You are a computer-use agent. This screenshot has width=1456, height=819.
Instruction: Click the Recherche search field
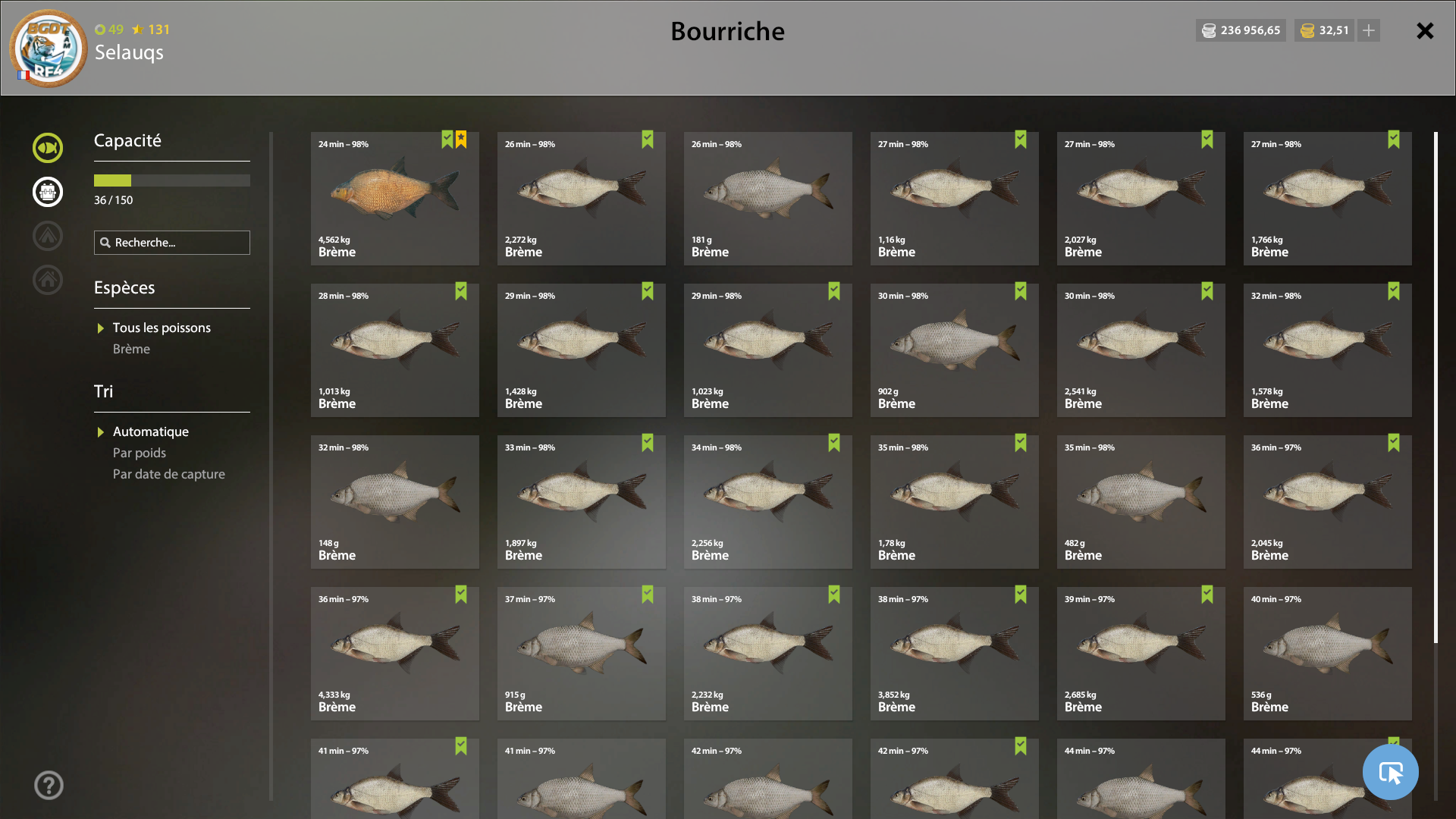[x=172, y=243]
